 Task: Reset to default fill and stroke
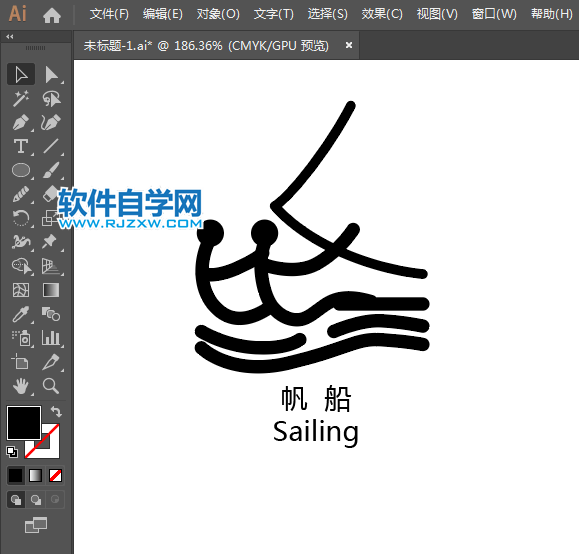coord(12,452)
